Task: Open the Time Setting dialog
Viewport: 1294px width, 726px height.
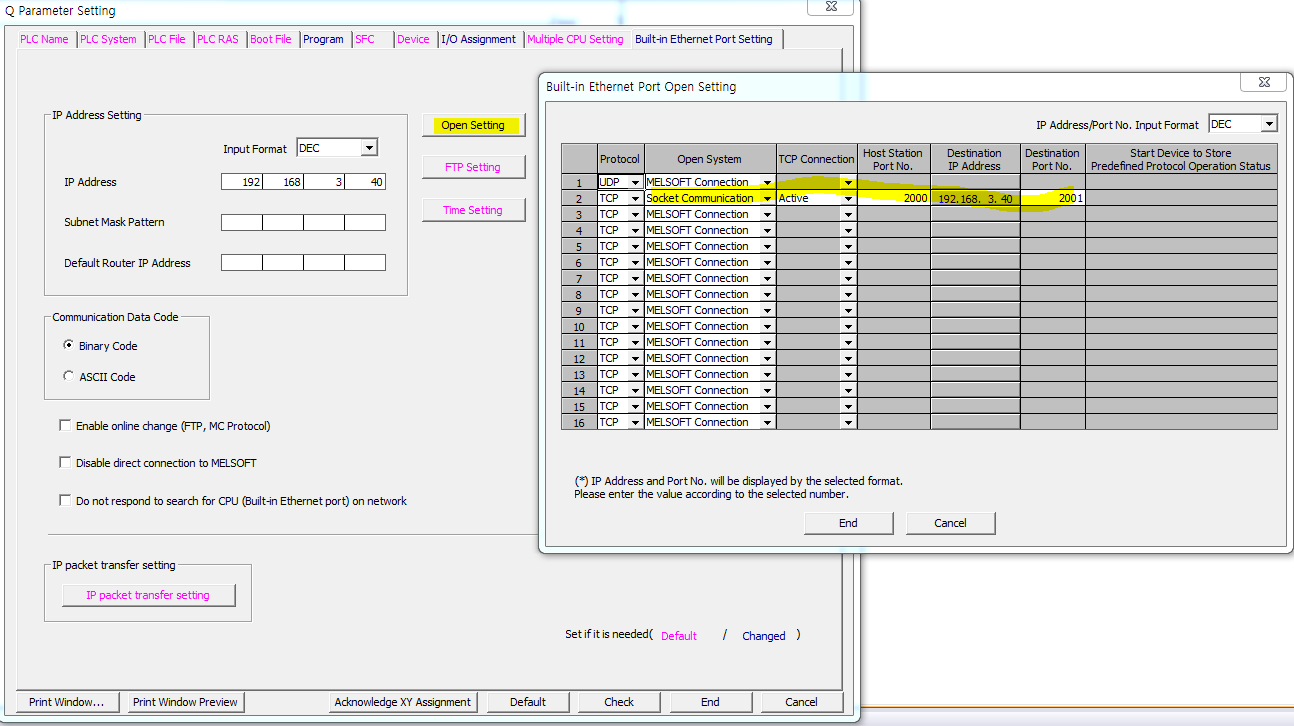Action: pyautogui.click(x=473, y=210)
